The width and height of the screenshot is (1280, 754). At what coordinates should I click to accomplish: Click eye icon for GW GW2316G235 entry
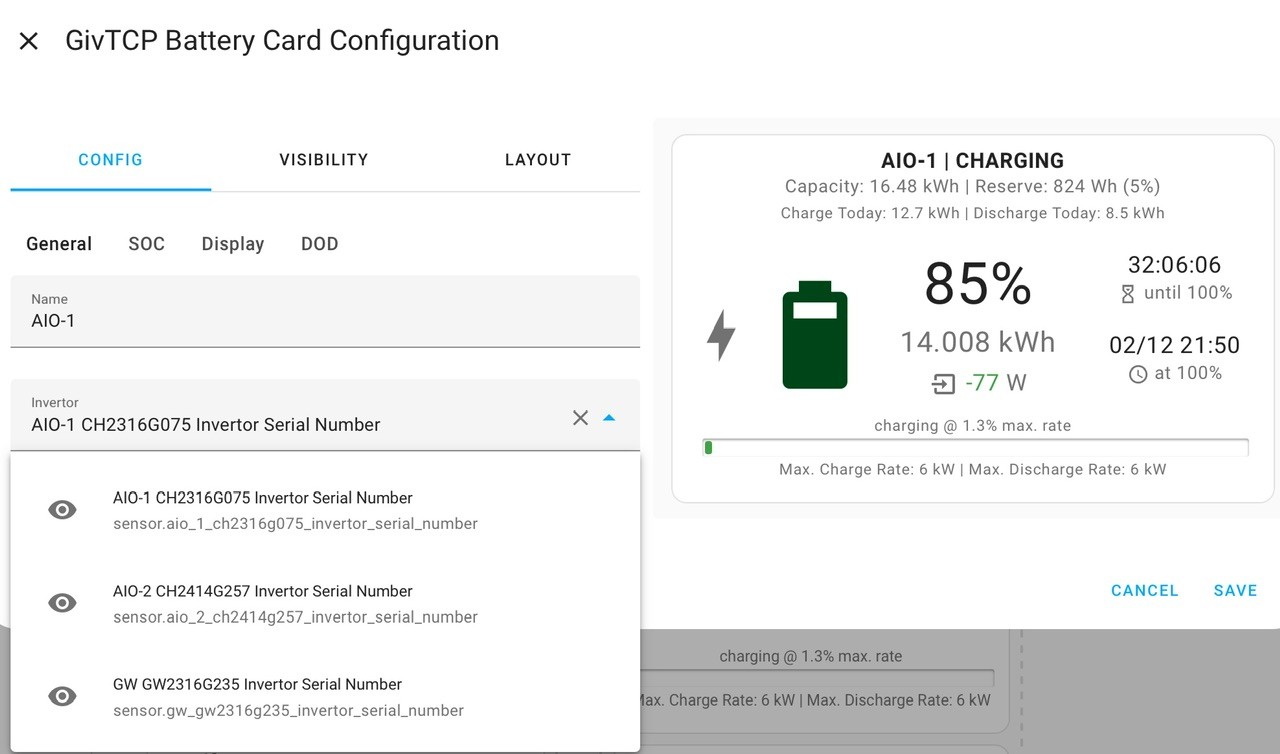point(62,696)
